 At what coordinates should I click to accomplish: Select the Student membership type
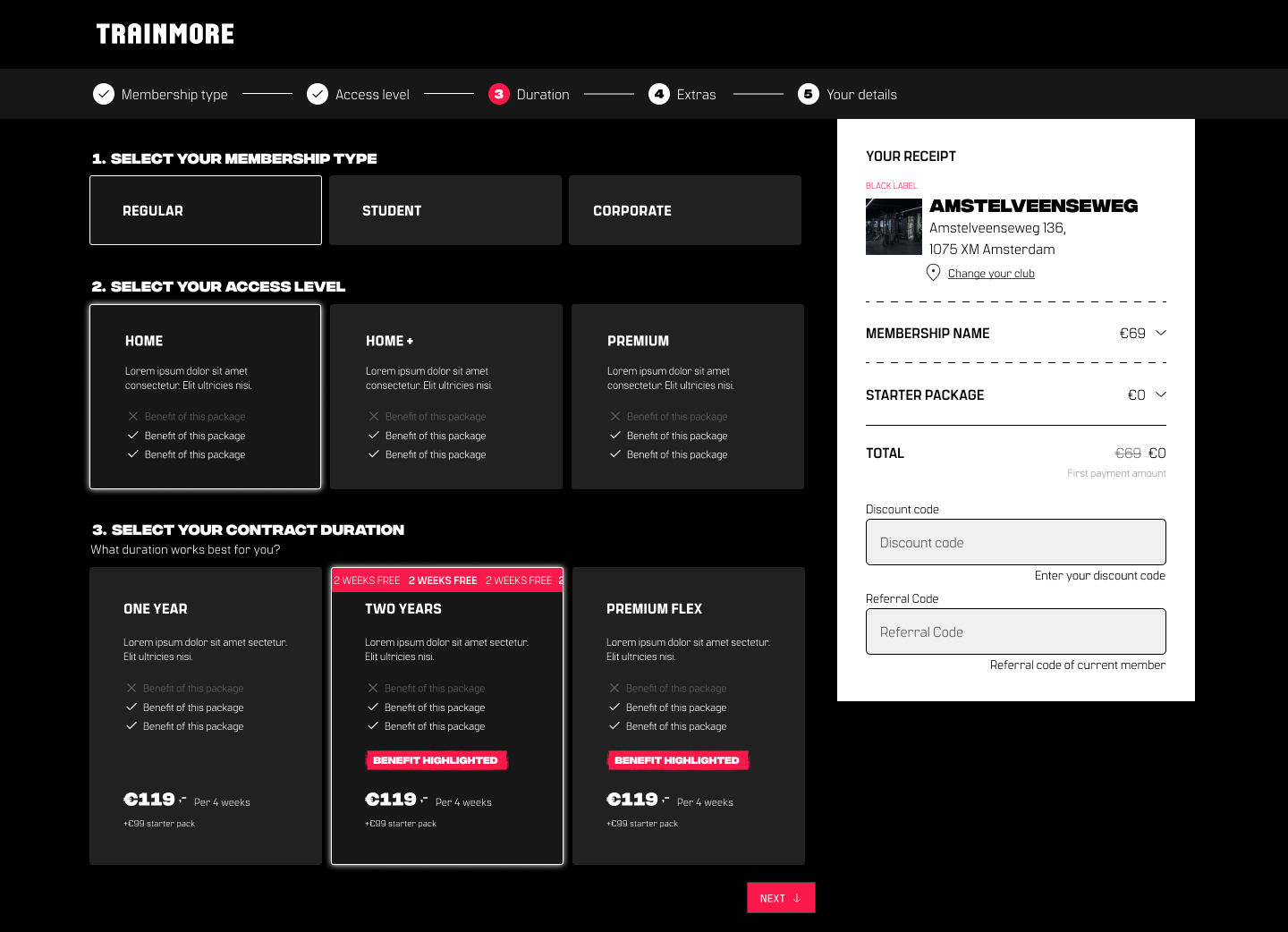tap(445, 210)
